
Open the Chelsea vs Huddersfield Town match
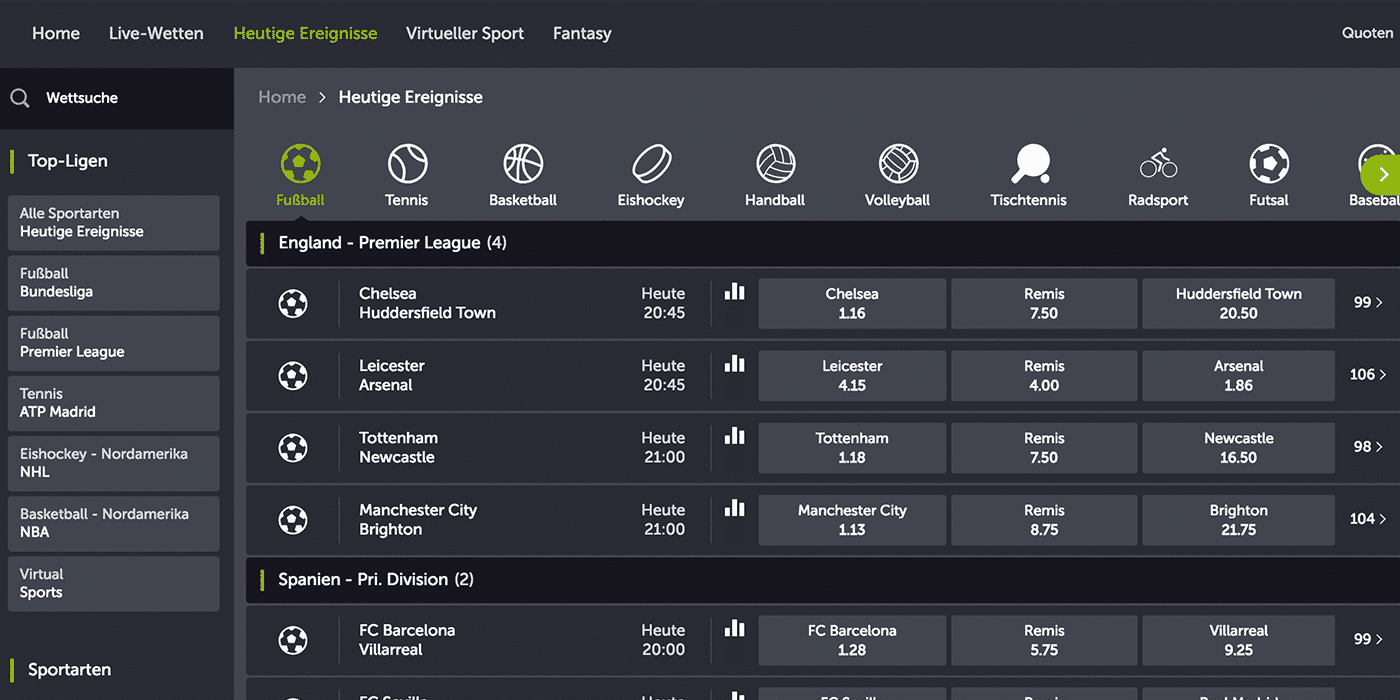pyautogui.click(x=427, y=303)
